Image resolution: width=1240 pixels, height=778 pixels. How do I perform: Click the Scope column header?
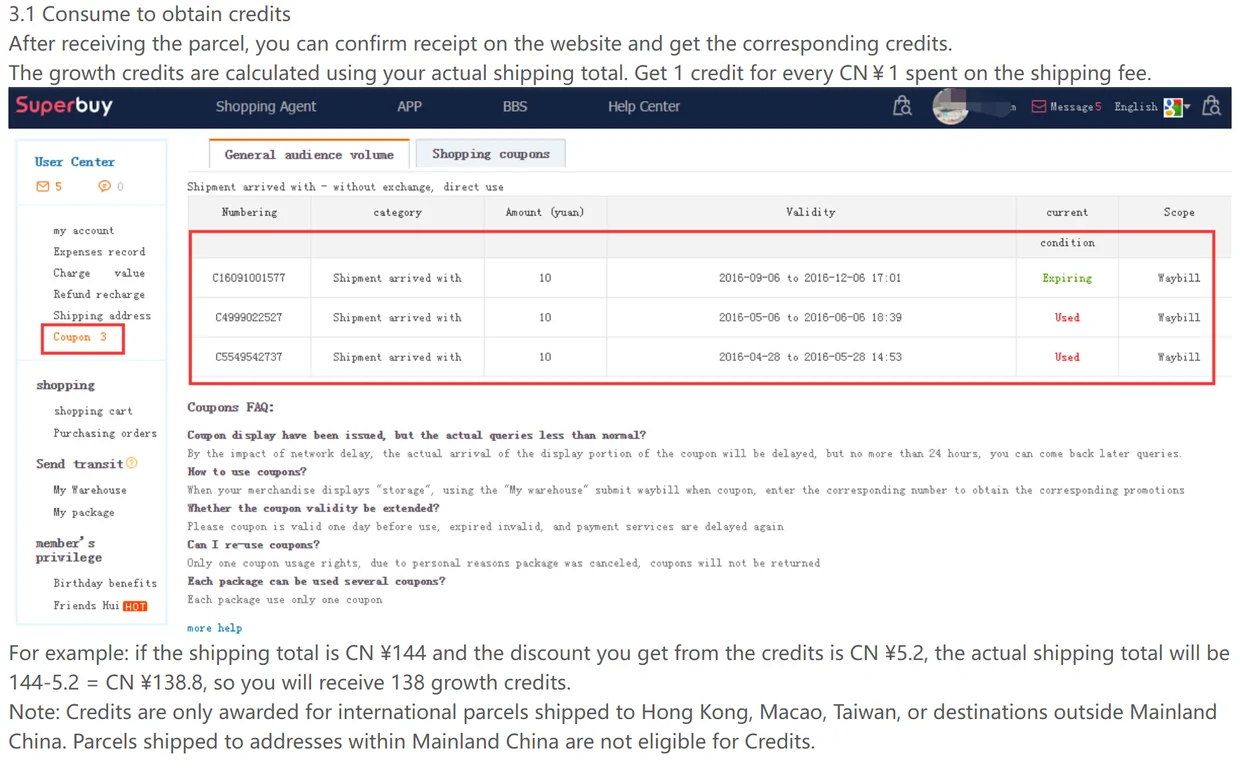click(x=1179, y=212)
